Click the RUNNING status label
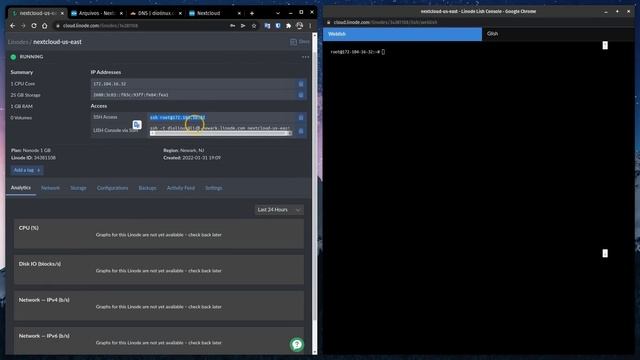 tap(31, 57)
